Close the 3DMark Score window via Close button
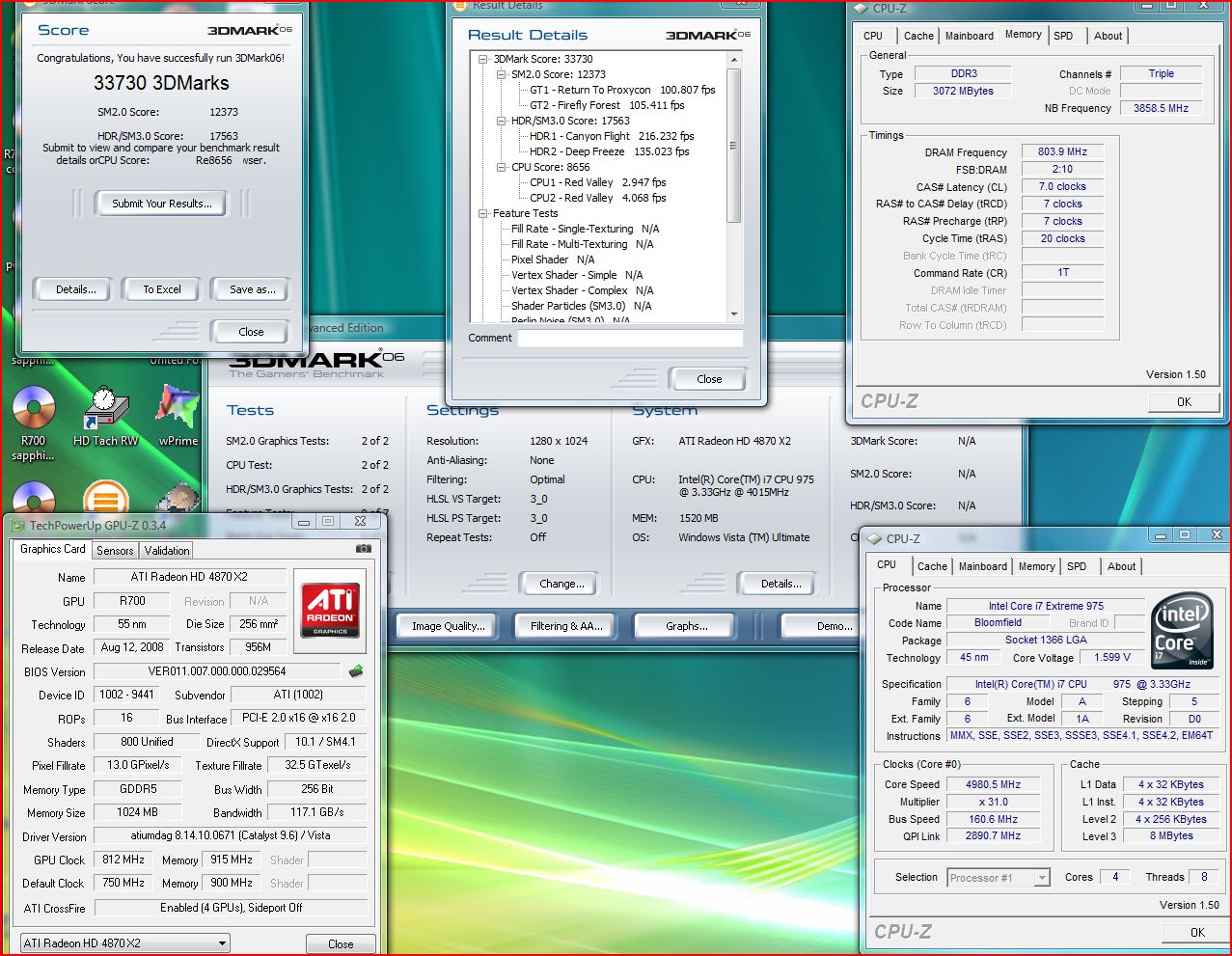This screenshot has height=956, width=1232. (251, 332)
